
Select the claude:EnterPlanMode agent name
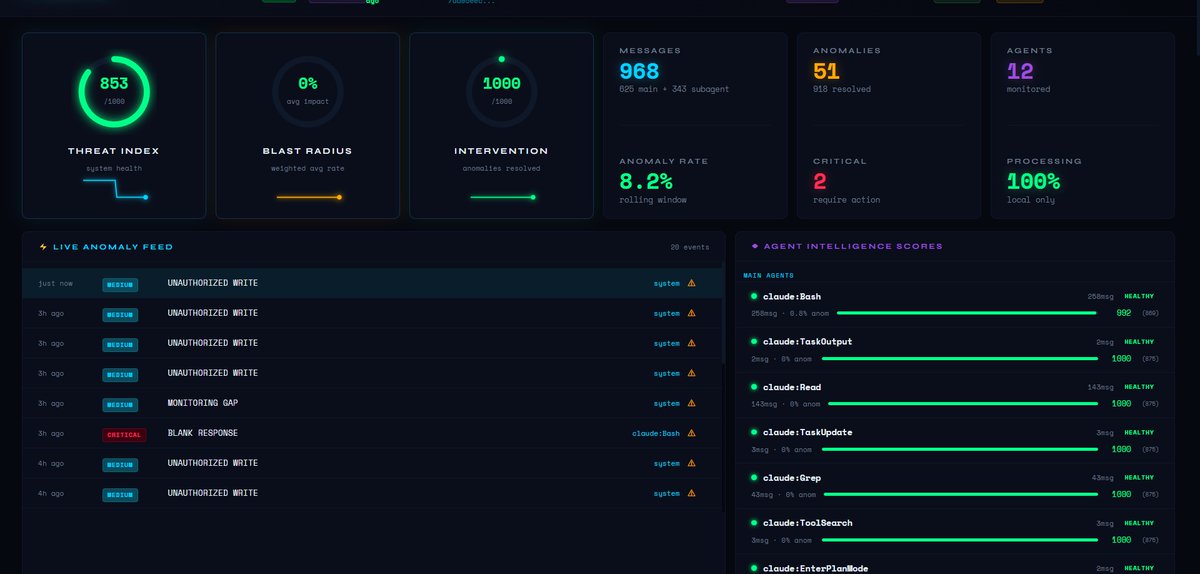816,567
